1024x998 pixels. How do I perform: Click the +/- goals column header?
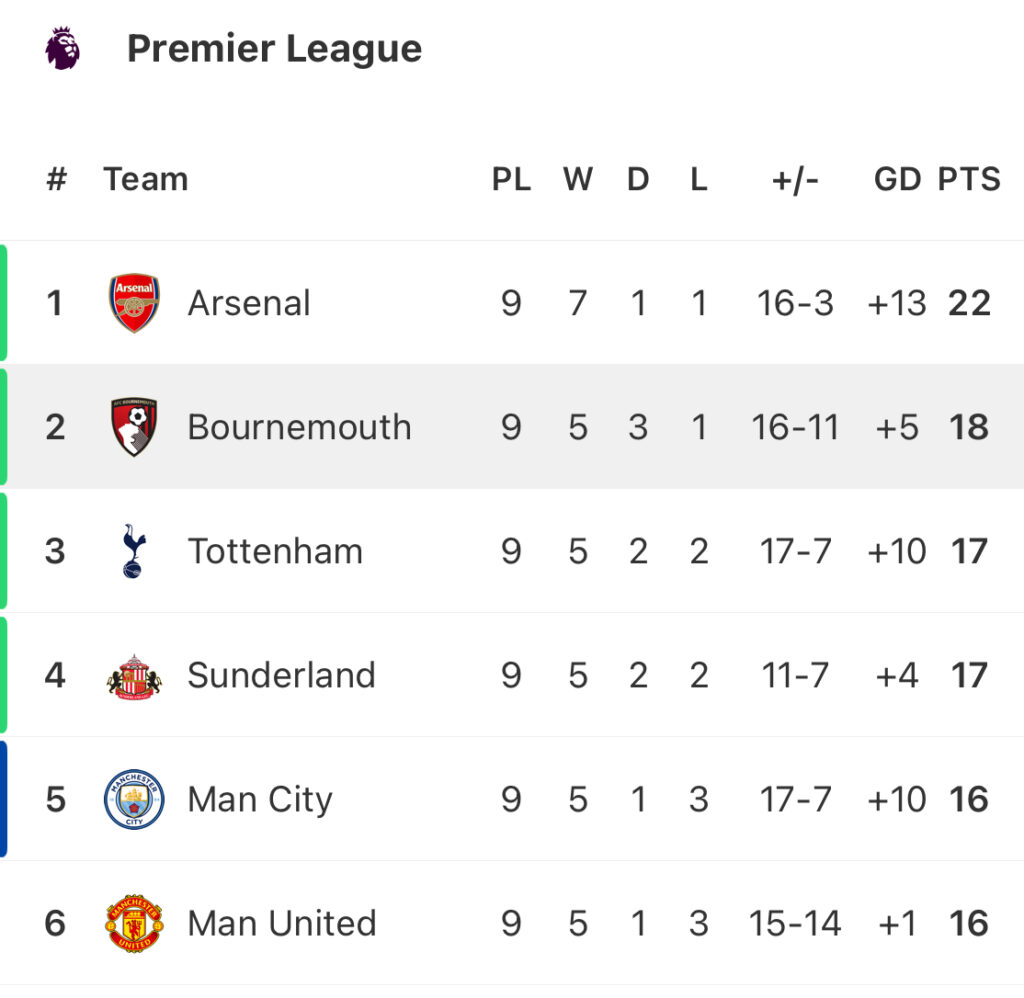795,179
